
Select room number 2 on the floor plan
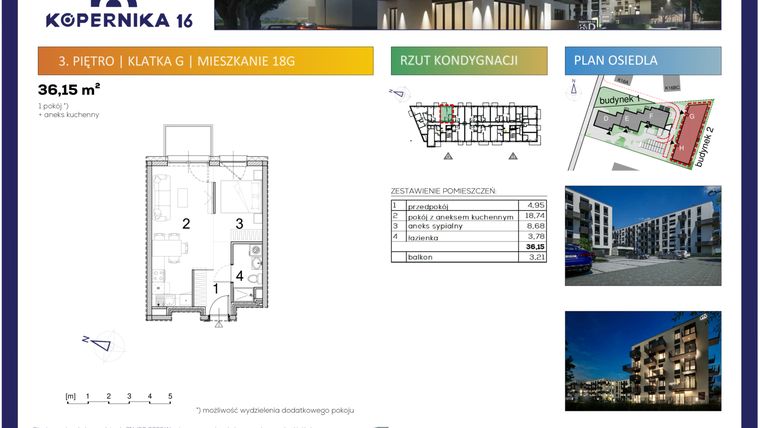pyautogui.click(x=186, y=224)
